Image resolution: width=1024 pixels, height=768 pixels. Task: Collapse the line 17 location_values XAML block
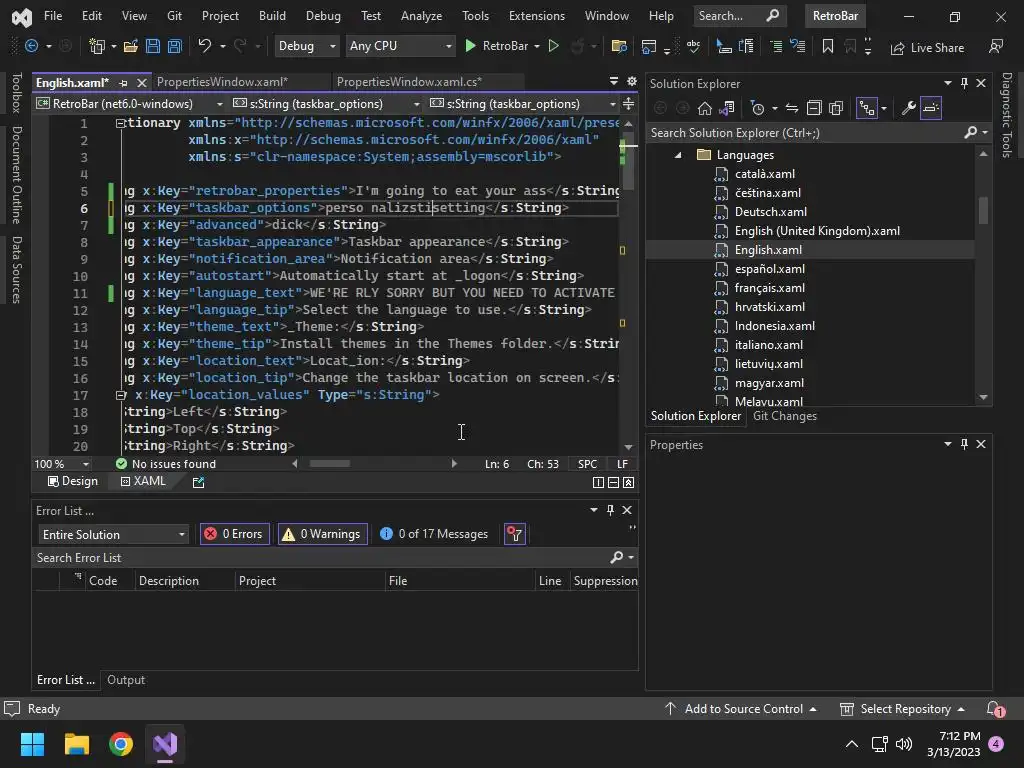pos(120,394)
